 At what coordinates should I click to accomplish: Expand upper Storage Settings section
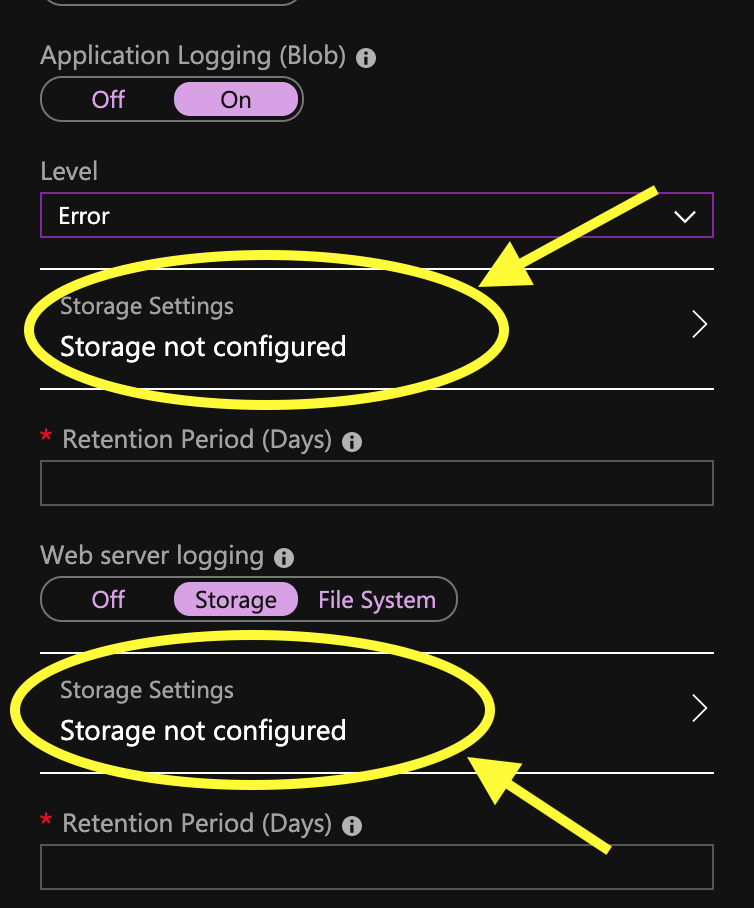click(x=377, y=324)
